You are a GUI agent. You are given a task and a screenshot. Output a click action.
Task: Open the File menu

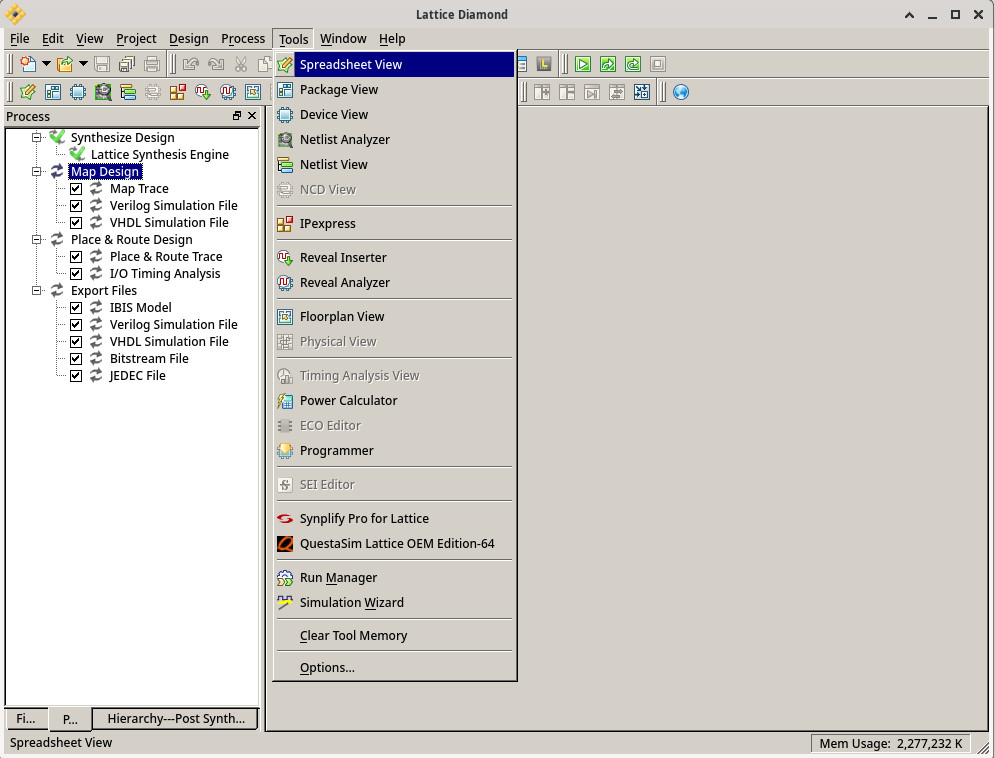20,39
